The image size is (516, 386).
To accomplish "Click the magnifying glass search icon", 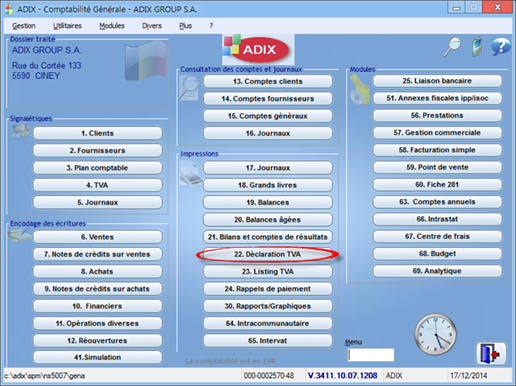I will pyautogui.click(x=452, y=47).
